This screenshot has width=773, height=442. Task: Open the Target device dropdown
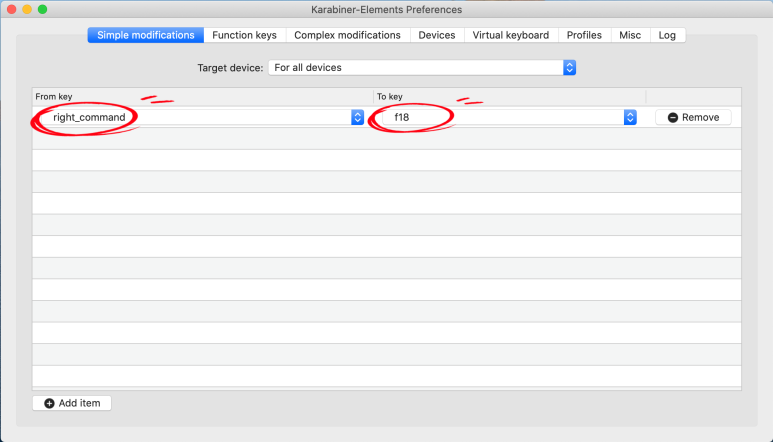click(x=422, y=68)
